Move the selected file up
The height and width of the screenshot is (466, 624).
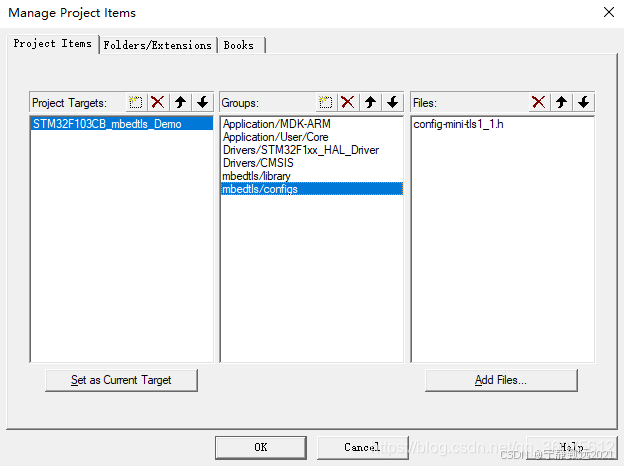click(562, 102)
